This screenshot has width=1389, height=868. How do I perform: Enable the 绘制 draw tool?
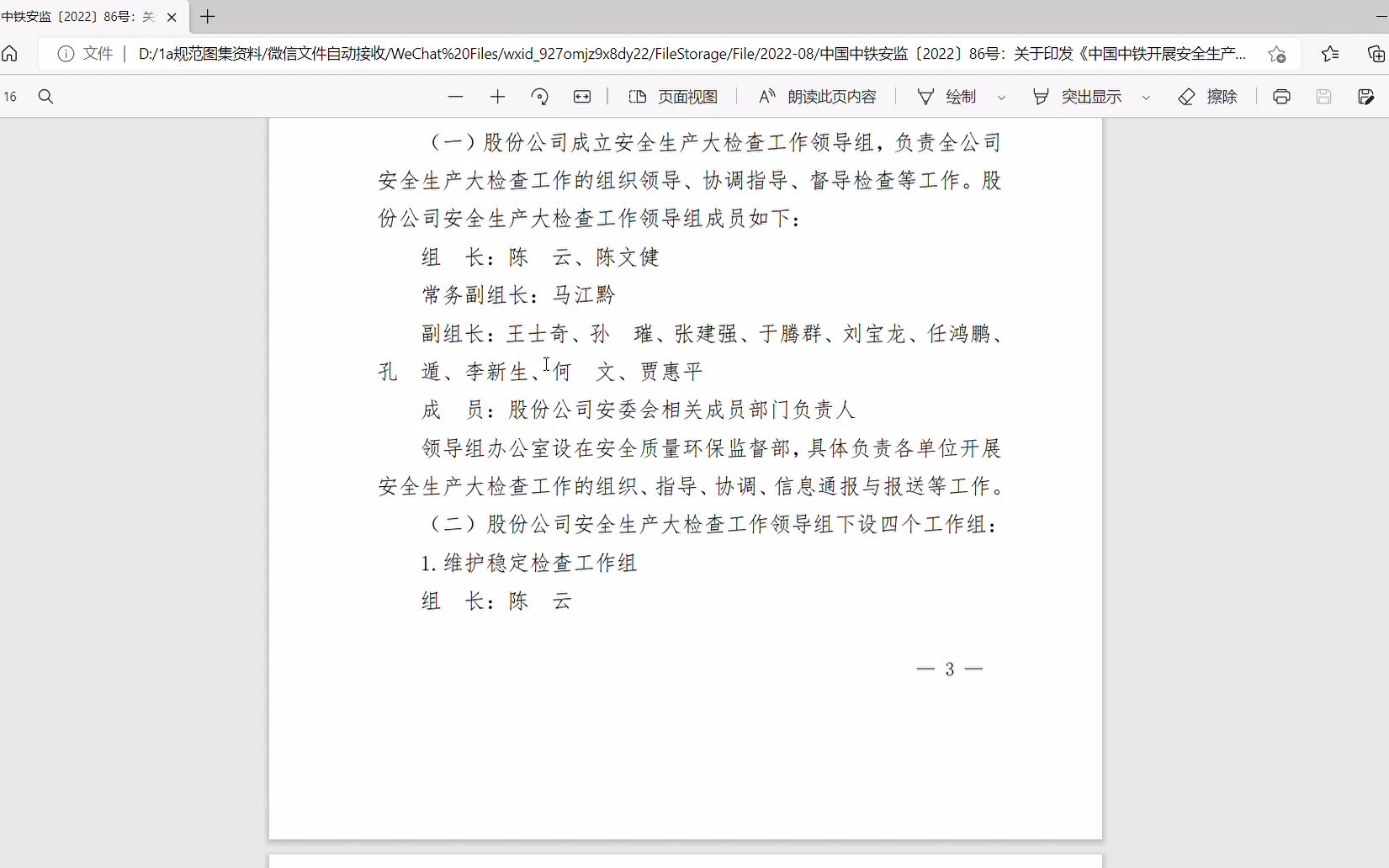(x=949, y=96)
